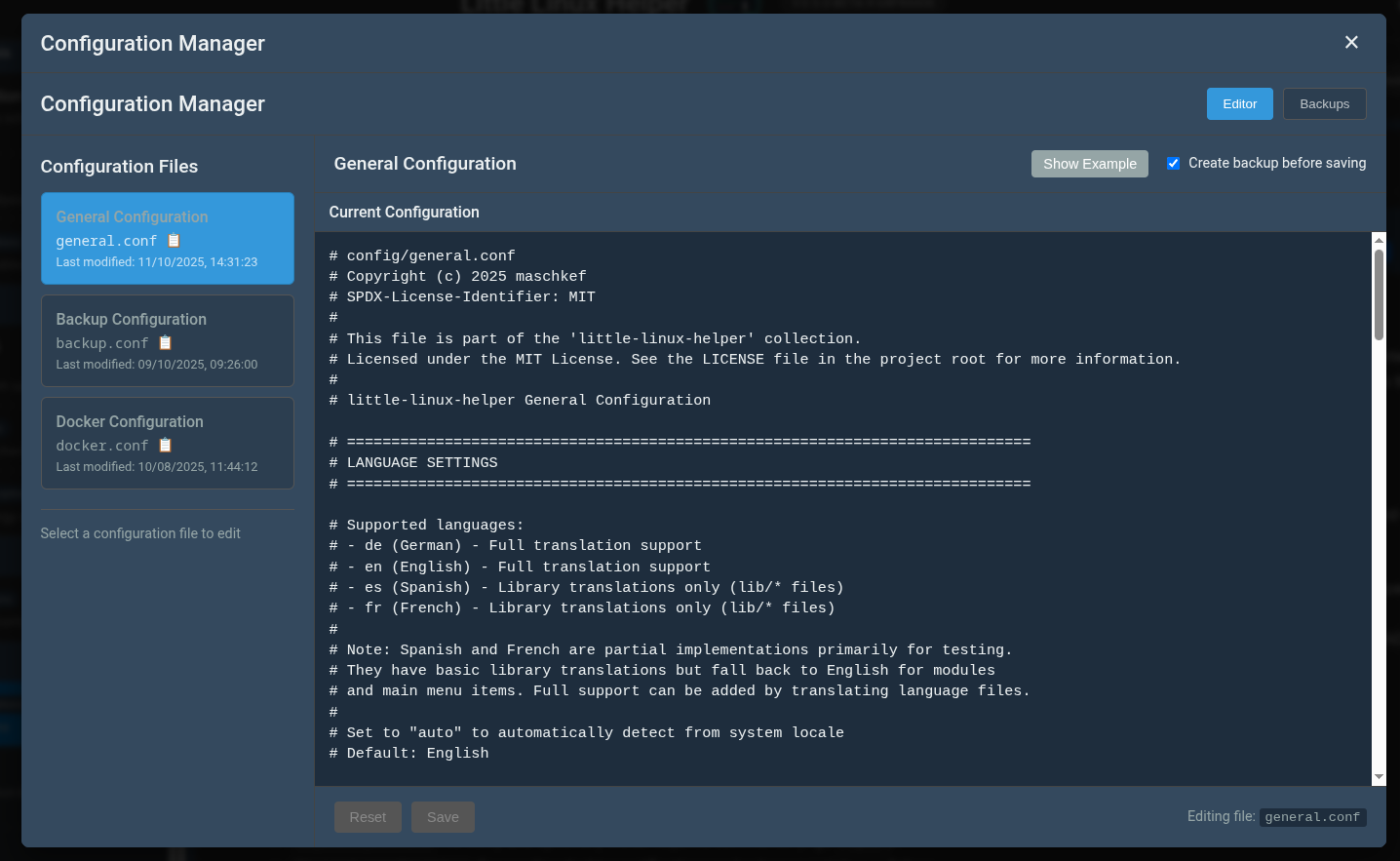Select the Backup Configuration file card
Screen dimensions: 1400x861
[168, 340]
